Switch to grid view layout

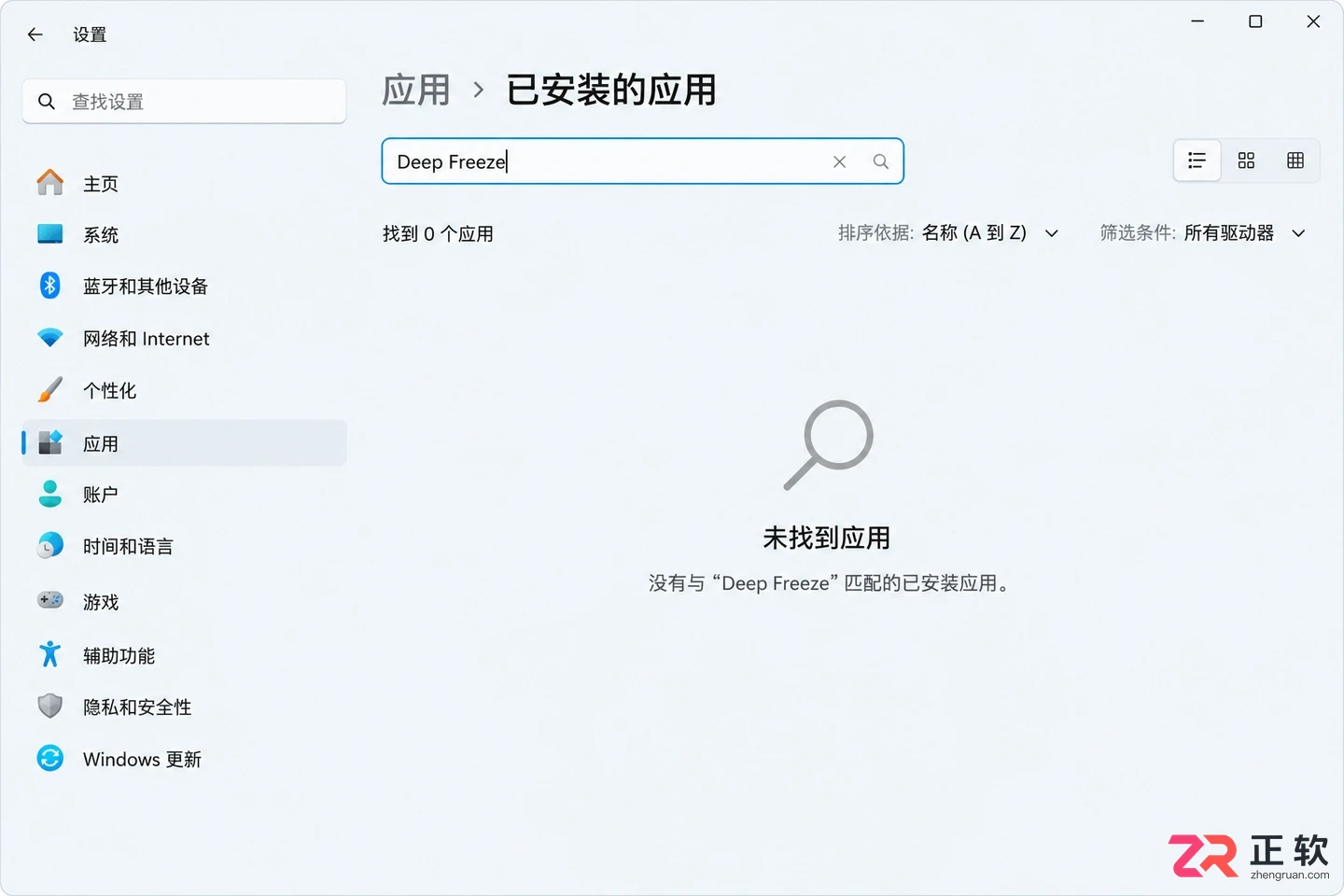(1246, 161)
